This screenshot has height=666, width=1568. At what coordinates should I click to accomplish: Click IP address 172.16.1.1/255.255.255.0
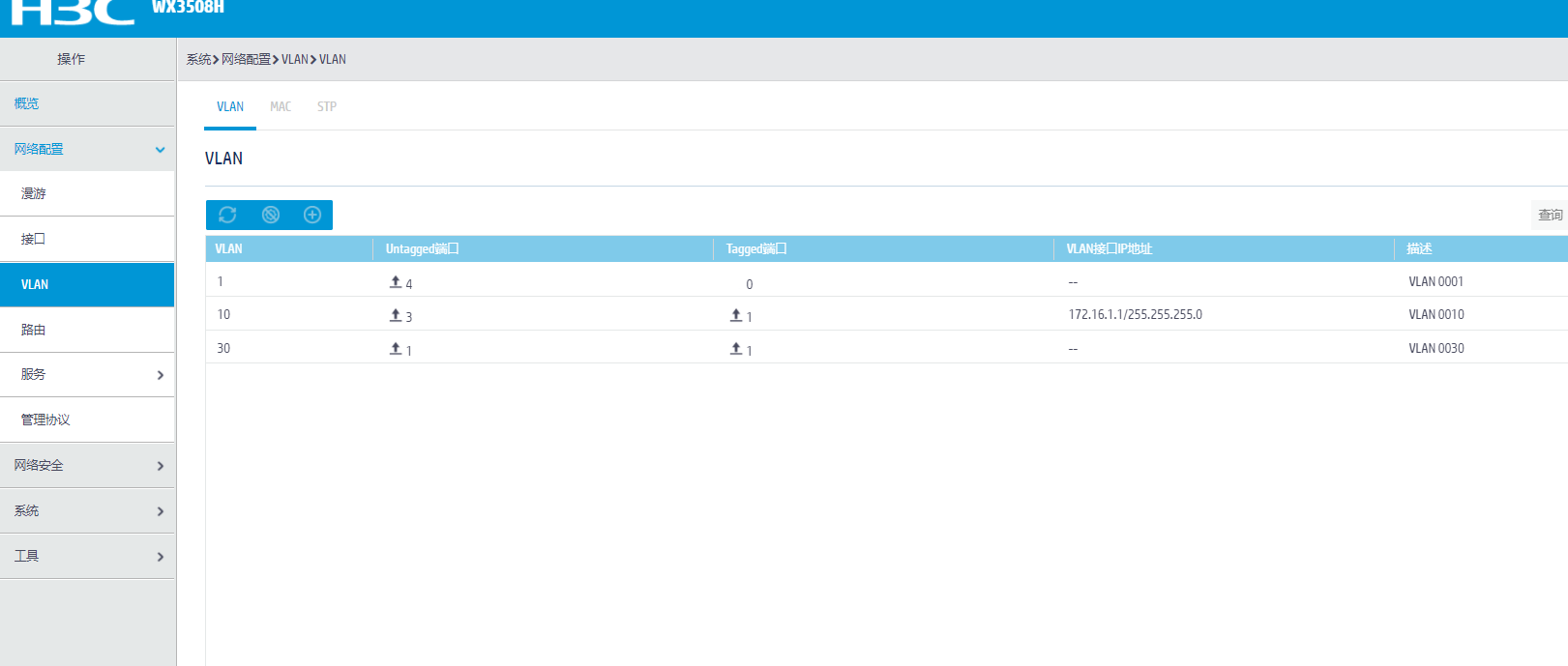coord(1136,314)
